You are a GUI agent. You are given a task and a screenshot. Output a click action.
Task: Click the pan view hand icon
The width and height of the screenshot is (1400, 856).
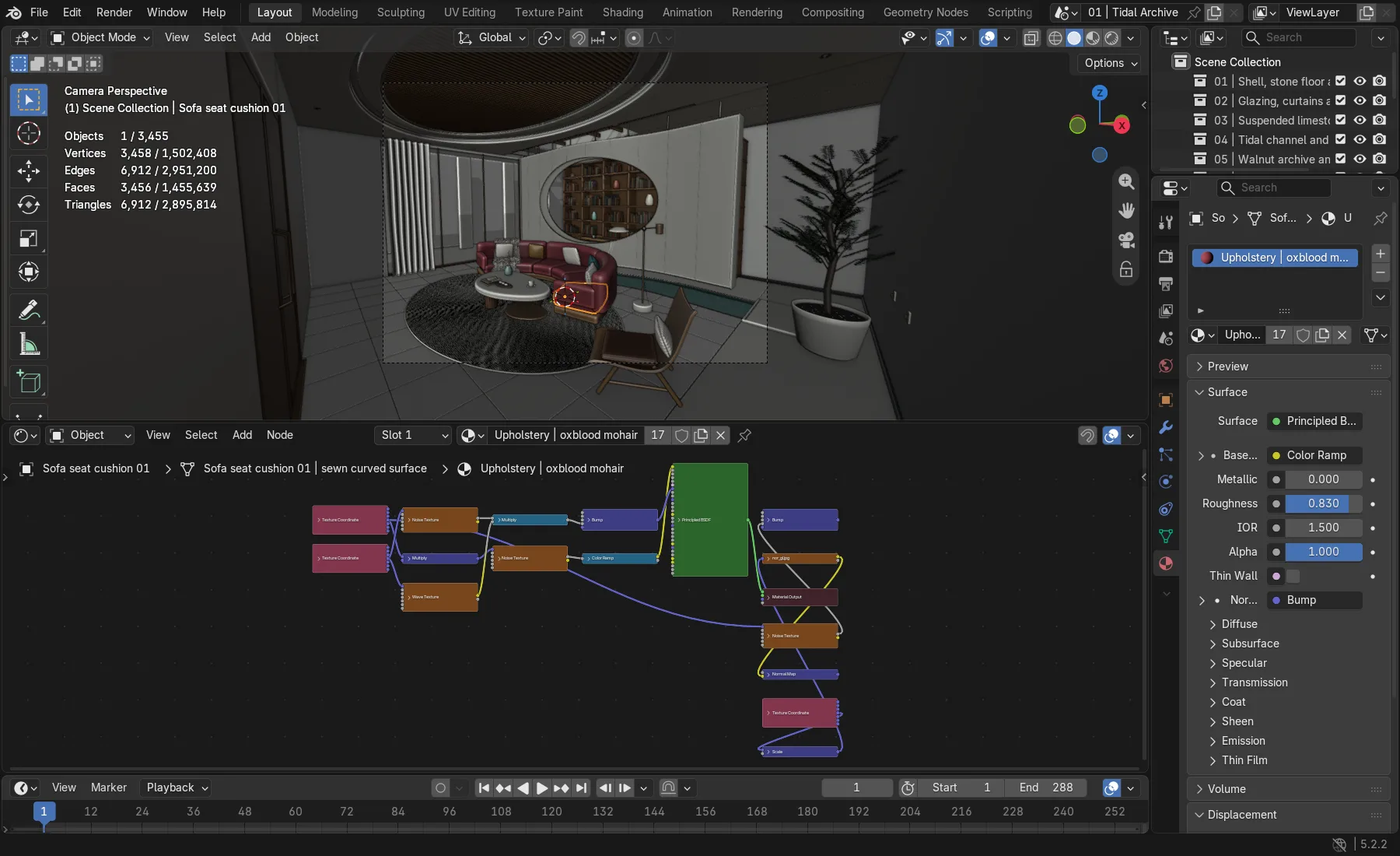coord(1126,211)
